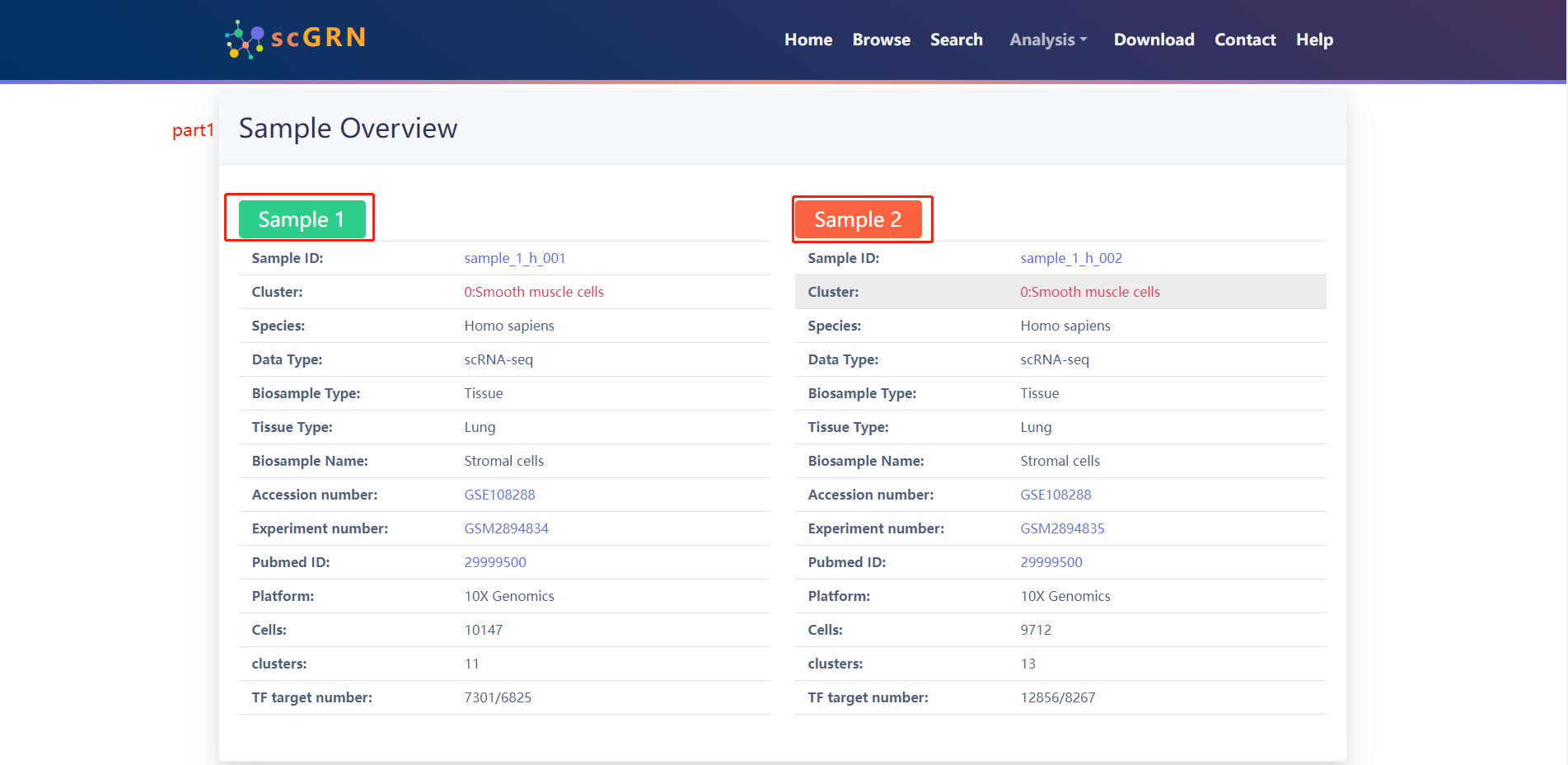Click Sample 1 Homo sapiens species value
This screenshot has width=1568, height=765.
508,326
